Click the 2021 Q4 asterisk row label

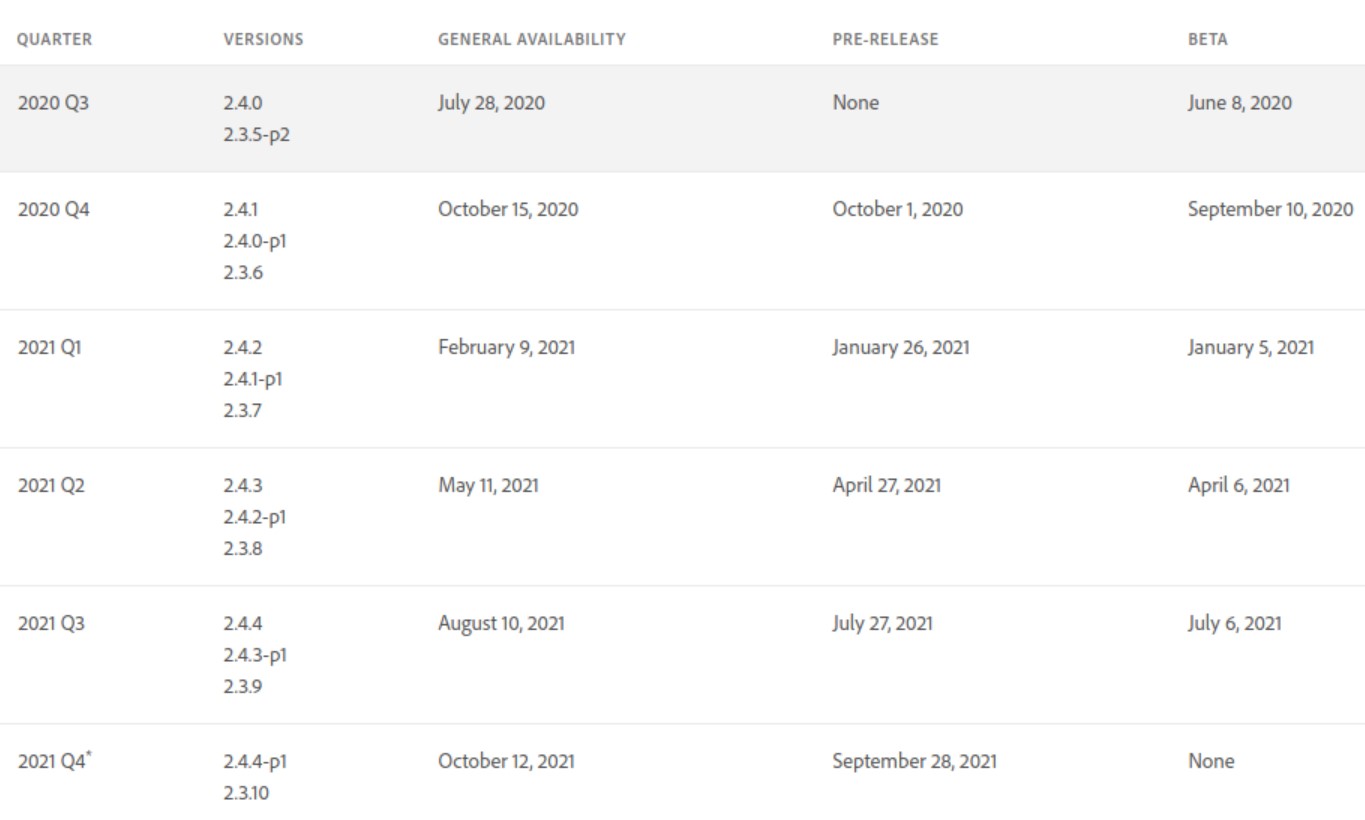pos(55,761)
